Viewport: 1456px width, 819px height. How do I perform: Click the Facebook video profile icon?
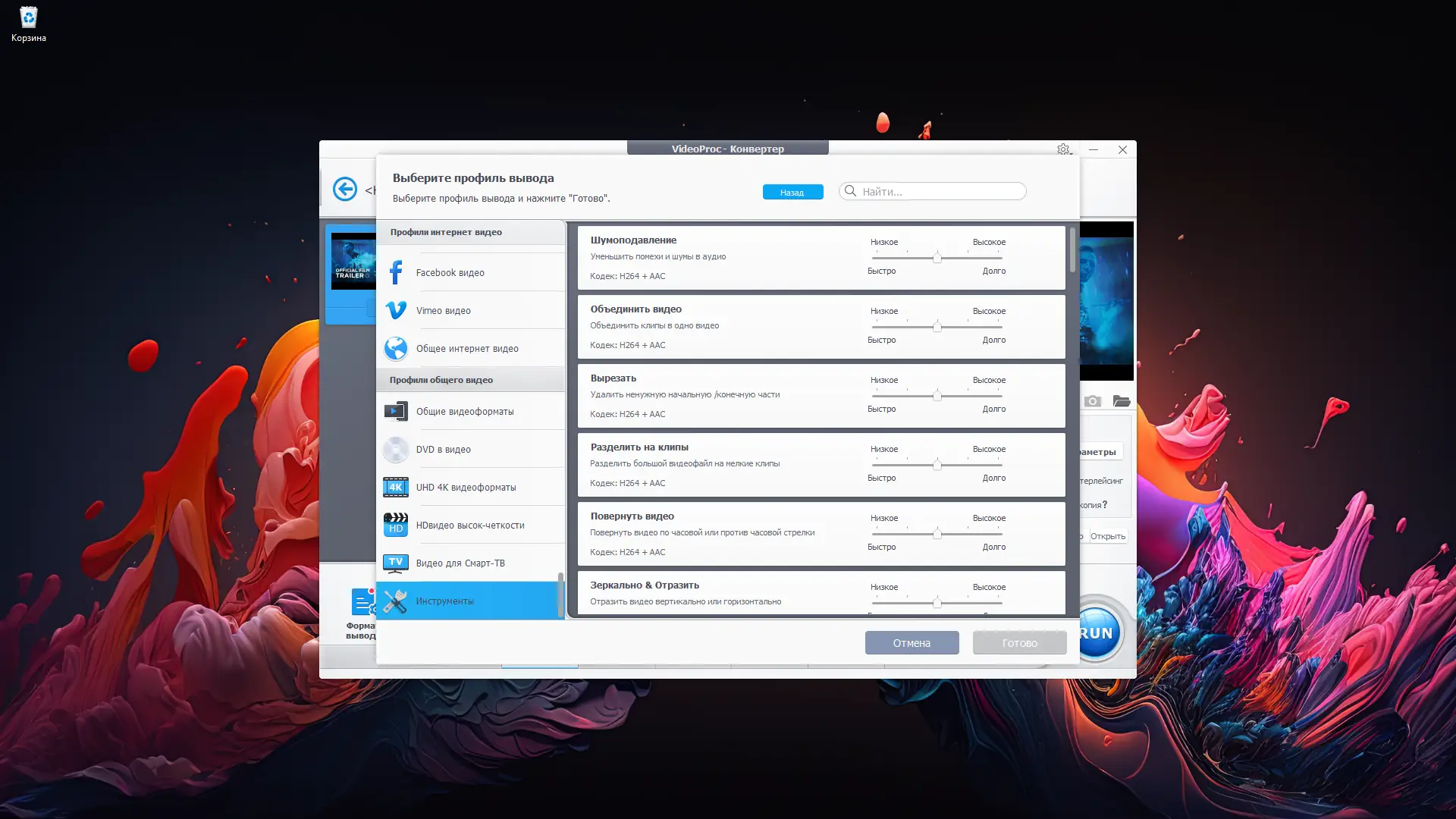[x=395, y=272]
